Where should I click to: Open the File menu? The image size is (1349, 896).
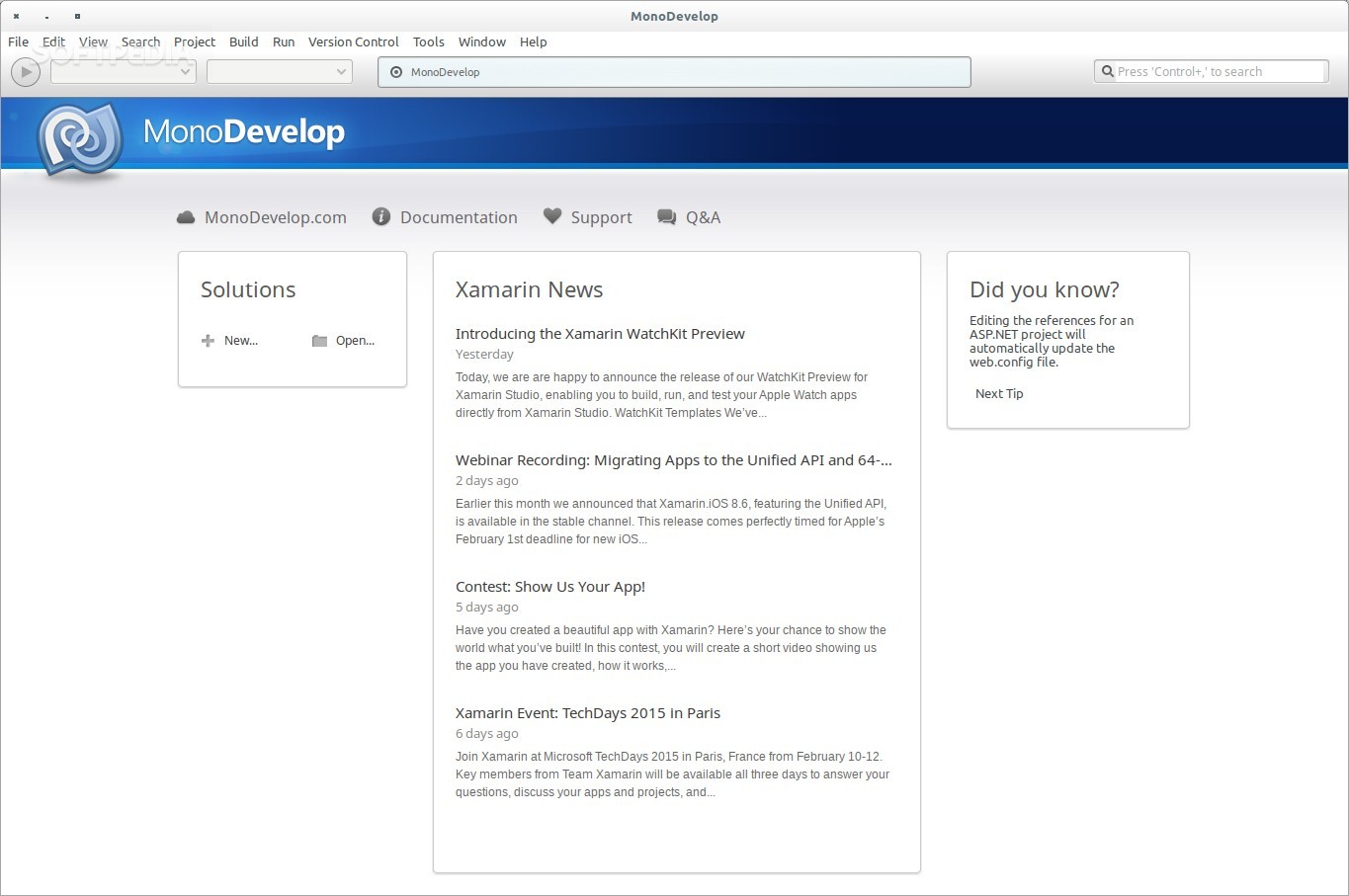(18, 41)
